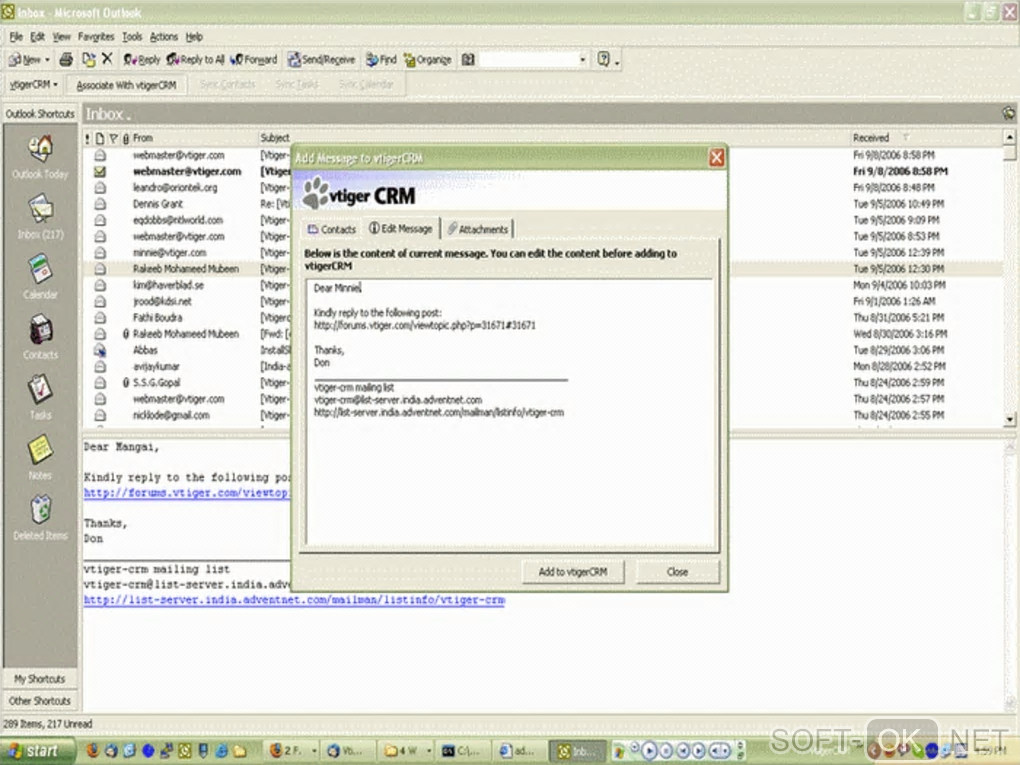Open the Contacts shortcut icon

click(40, 330)
